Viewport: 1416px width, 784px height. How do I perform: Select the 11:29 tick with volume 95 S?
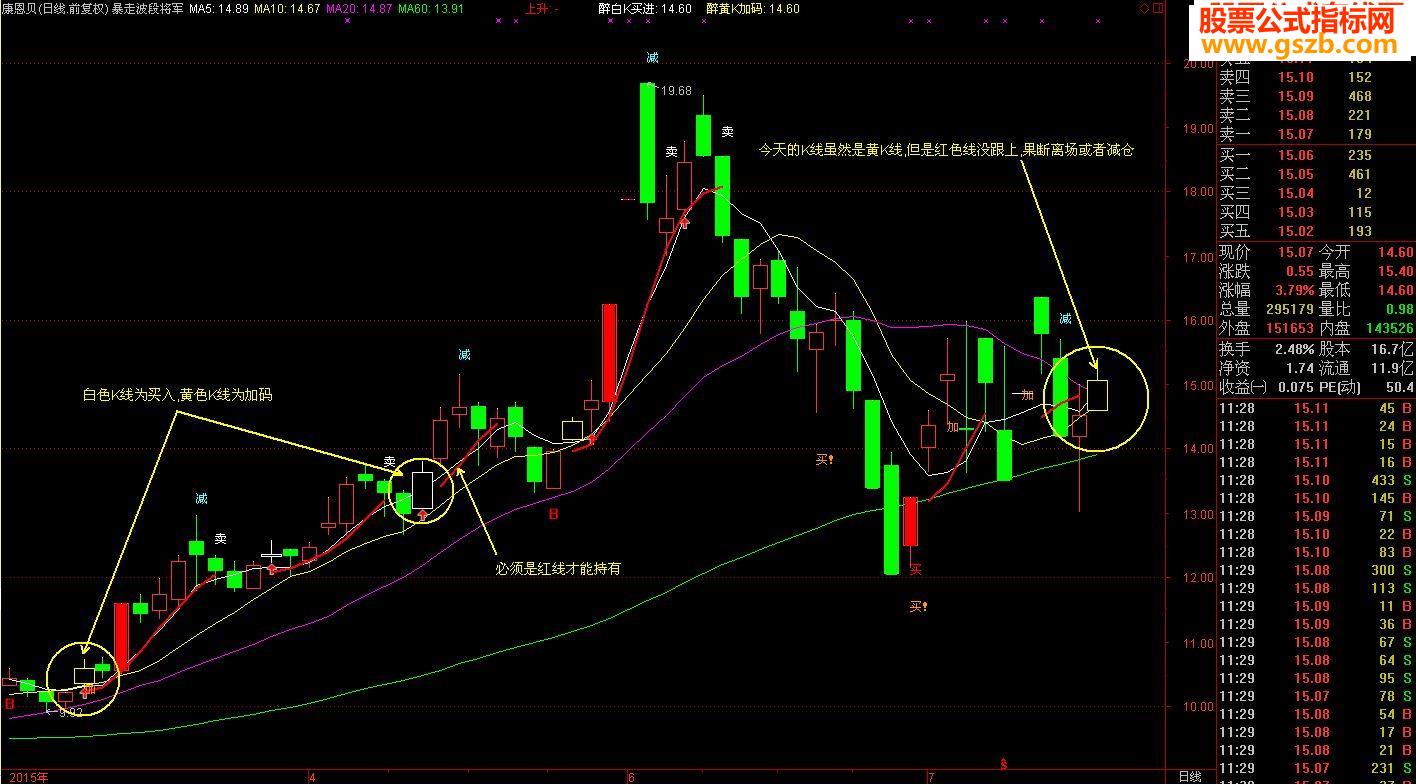(1316, 678)
